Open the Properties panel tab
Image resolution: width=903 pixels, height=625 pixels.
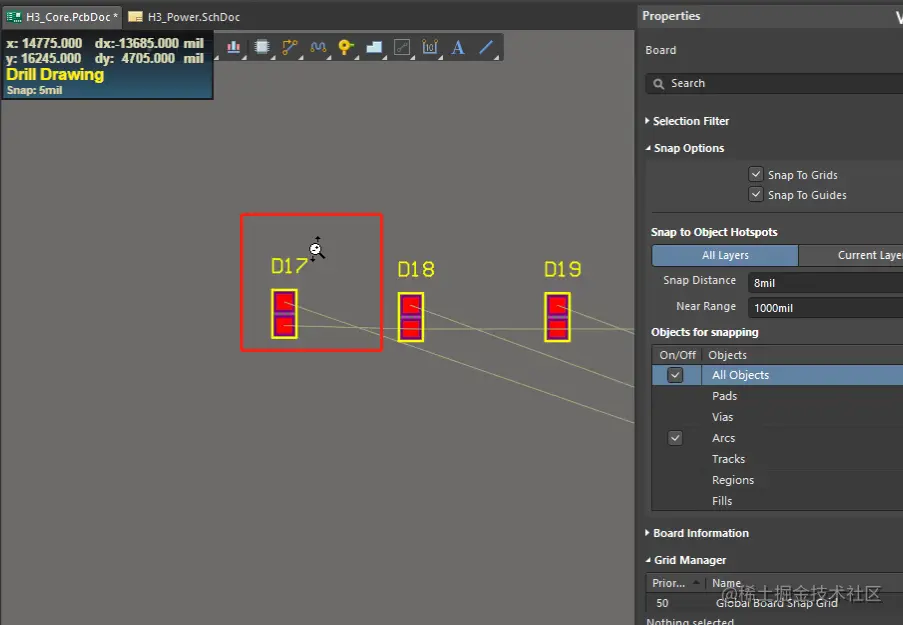671,16
